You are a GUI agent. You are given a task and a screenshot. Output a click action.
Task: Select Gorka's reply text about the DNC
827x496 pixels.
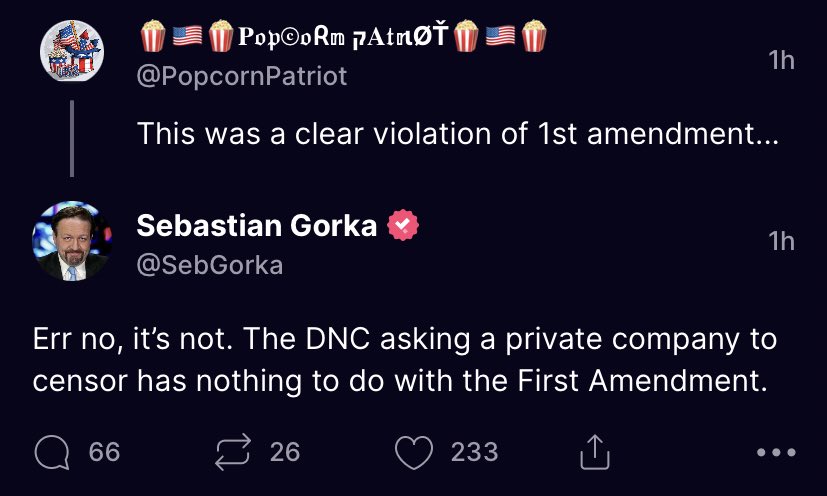pos(405,359)
